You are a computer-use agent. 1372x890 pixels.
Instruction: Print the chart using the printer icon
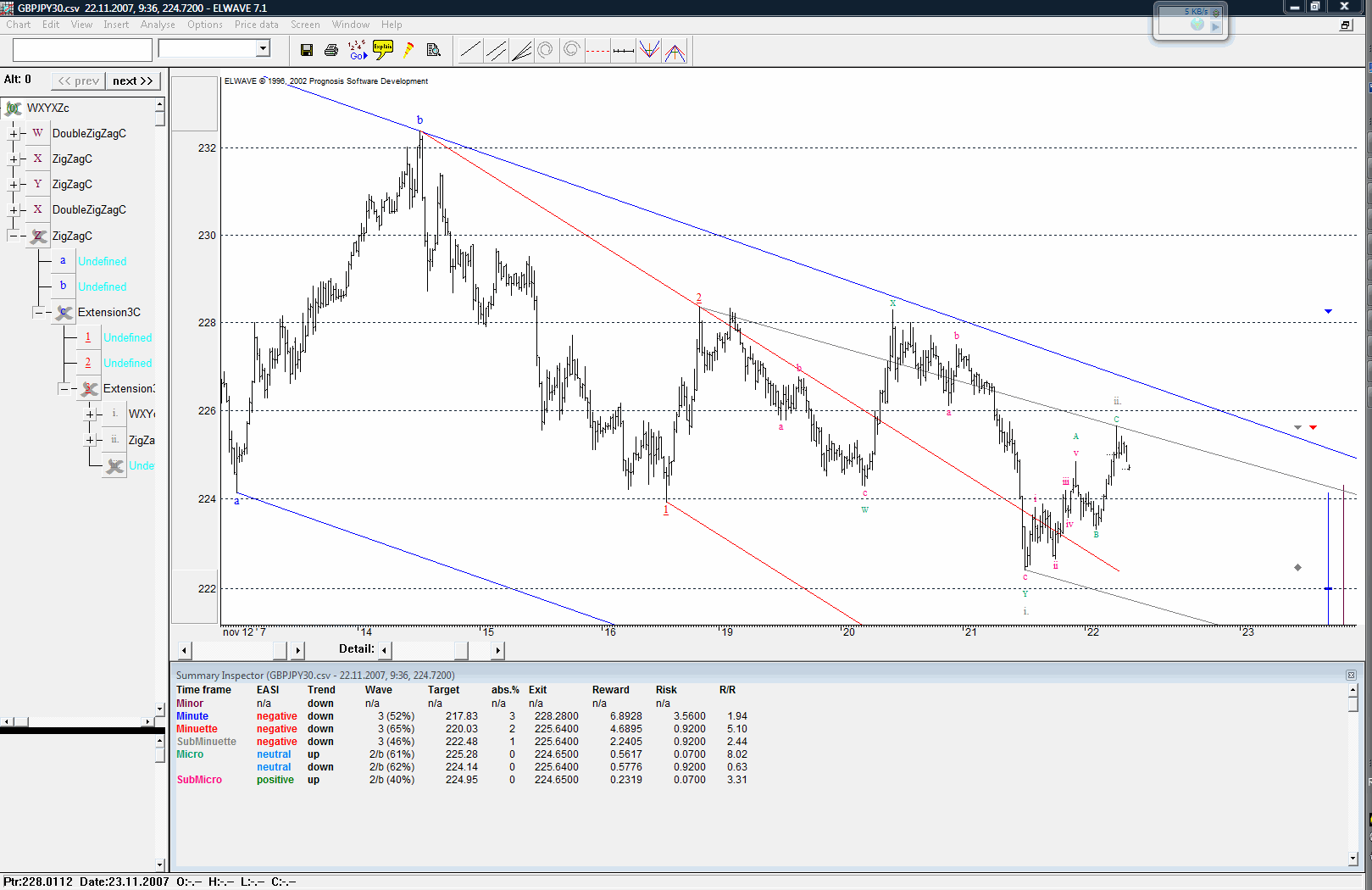coord(331,50)
